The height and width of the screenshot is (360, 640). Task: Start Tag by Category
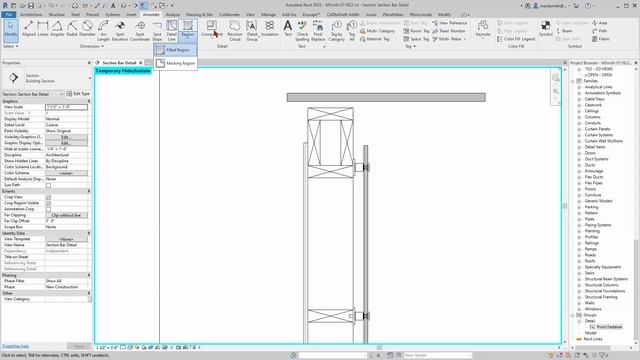[x=336, y=31]
